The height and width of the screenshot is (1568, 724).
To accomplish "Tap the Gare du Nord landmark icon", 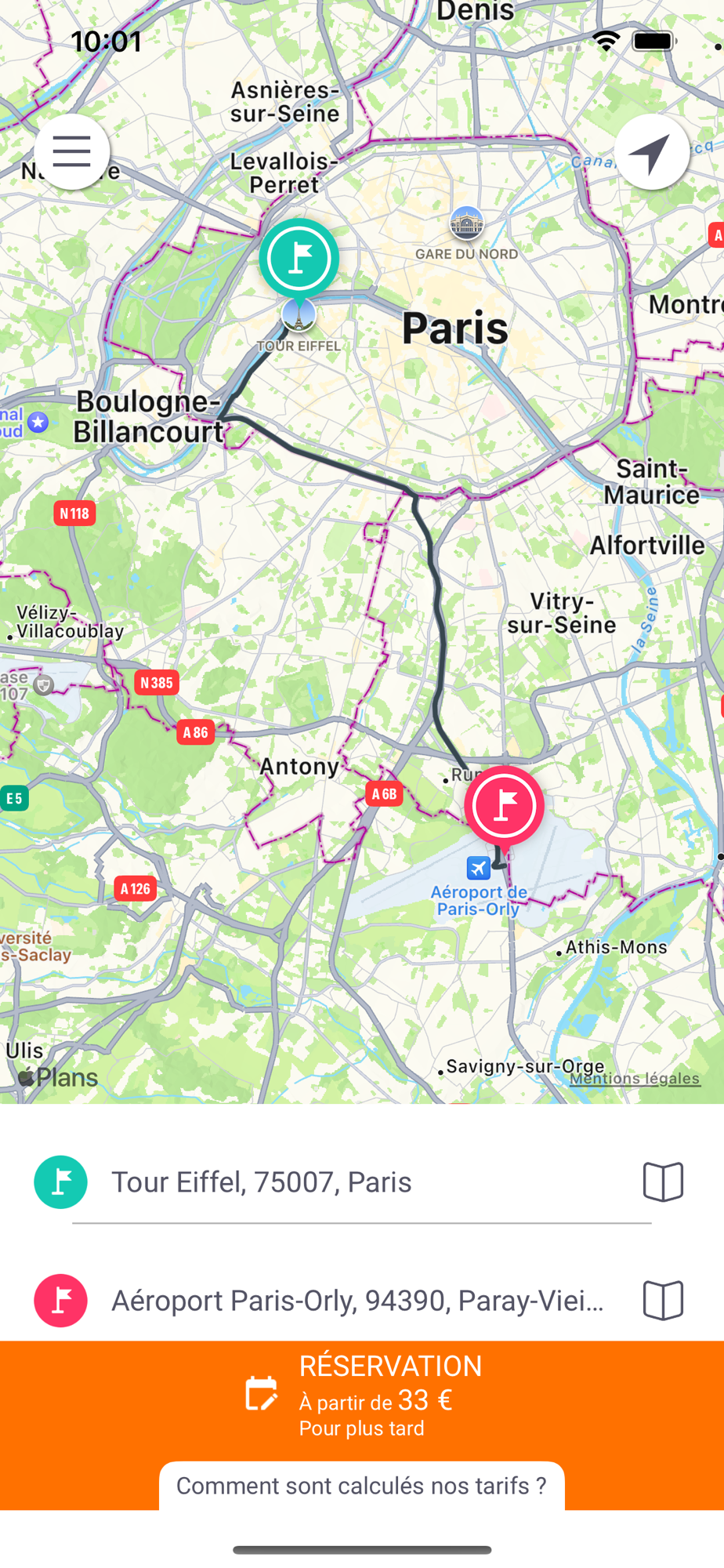I will tap(466, 224).
